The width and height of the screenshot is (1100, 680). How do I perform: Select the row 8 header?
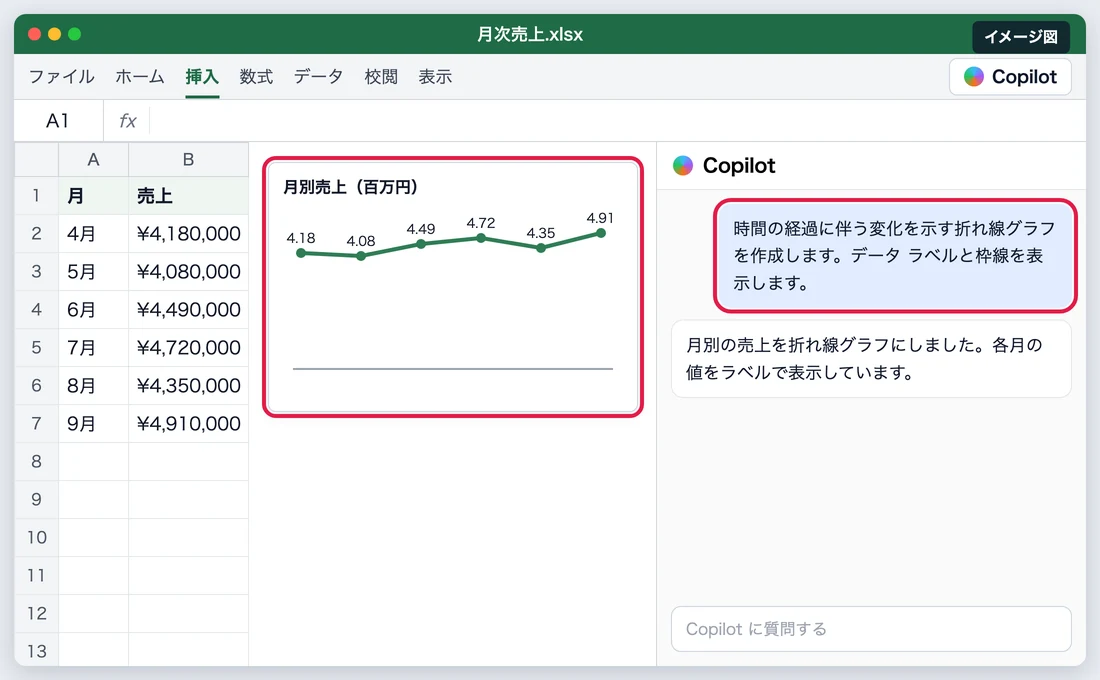[36, 461]
